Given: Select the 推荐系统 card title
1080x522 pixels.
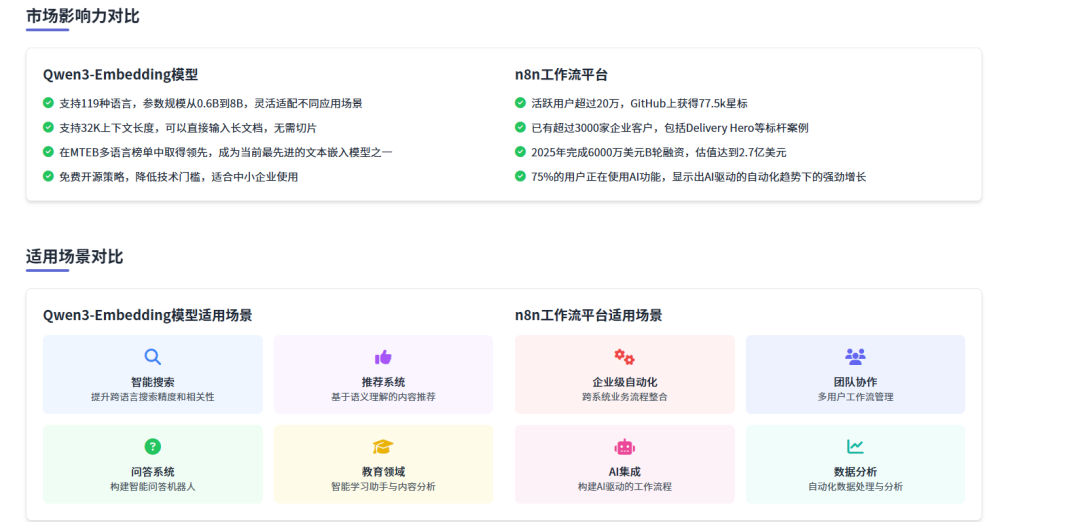Looking at the screenshot, I should (383, 382).
